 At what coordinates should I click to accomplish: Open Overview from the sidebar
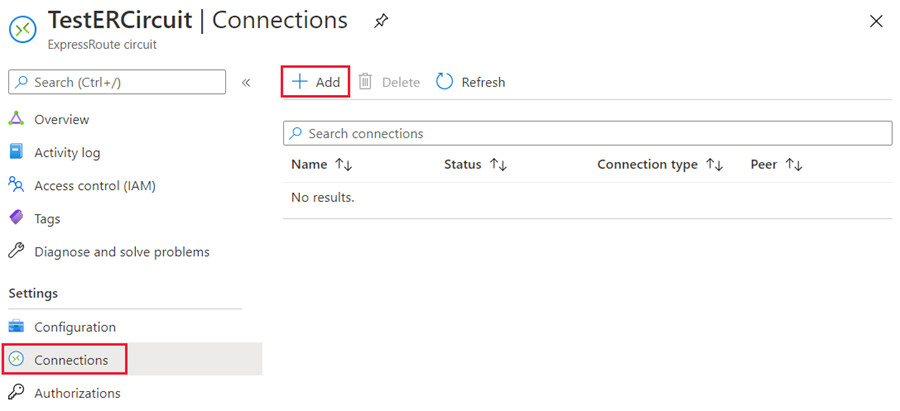point(61,119)
